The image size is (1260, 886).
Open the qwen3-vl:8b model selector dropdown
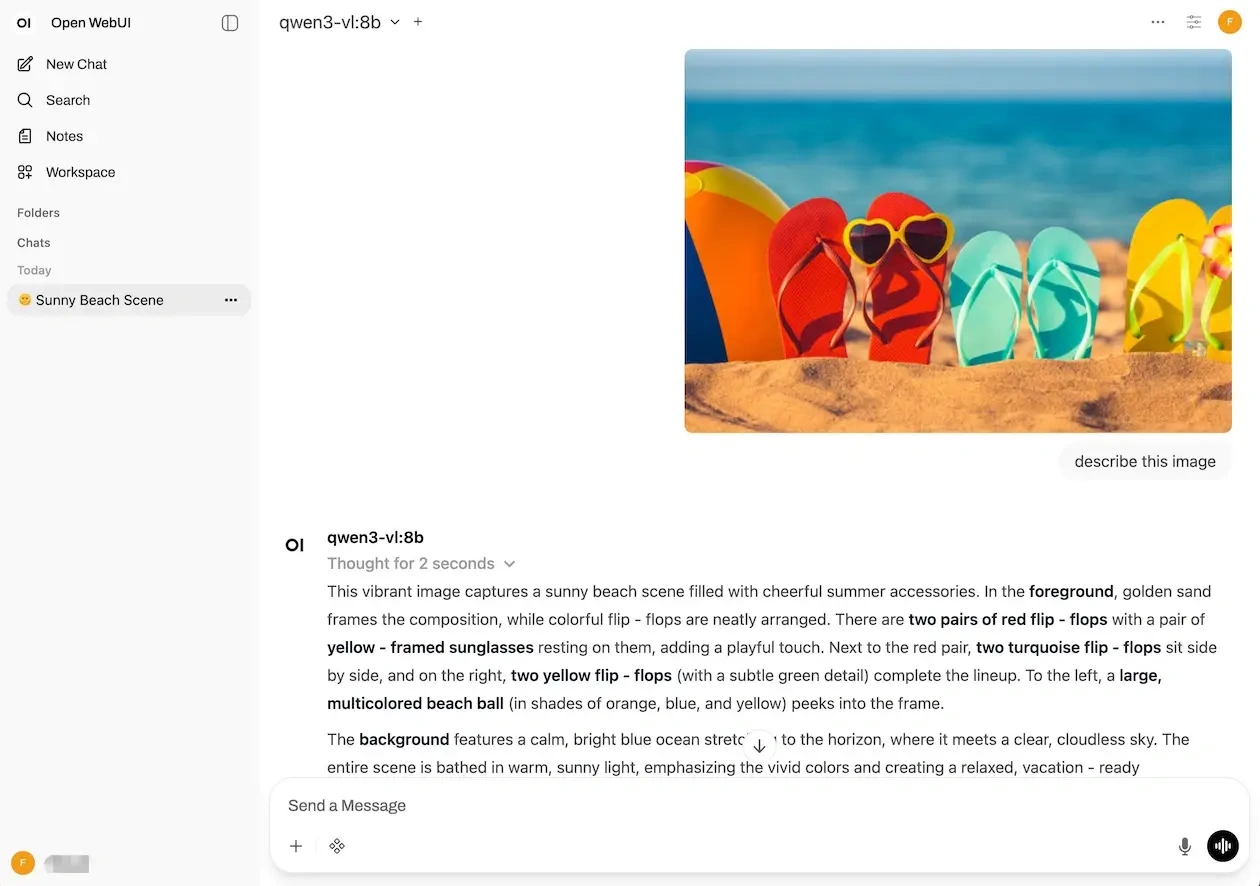340,22
